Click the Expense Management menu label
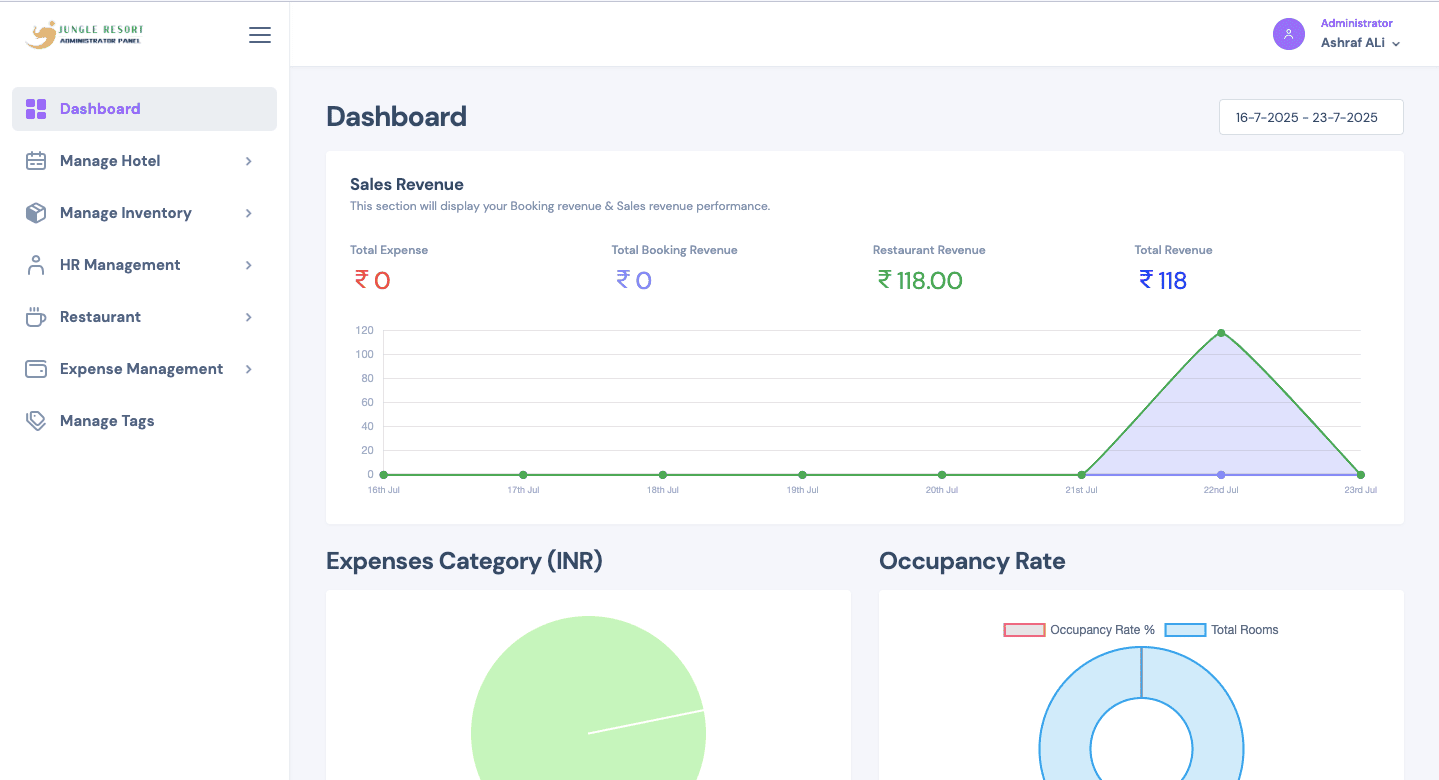The image size is (1439, 780). (x=141, y=369)
